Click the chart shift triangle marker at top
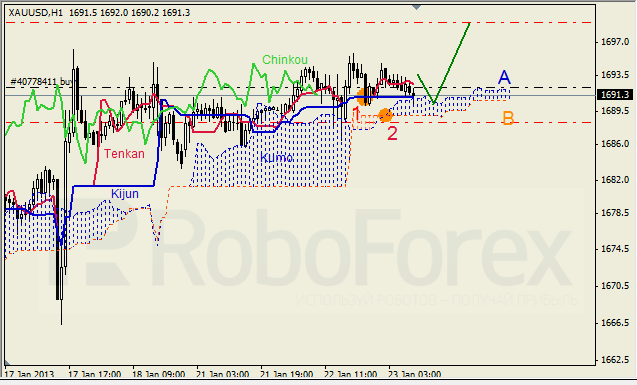 (x=416, y=7)
